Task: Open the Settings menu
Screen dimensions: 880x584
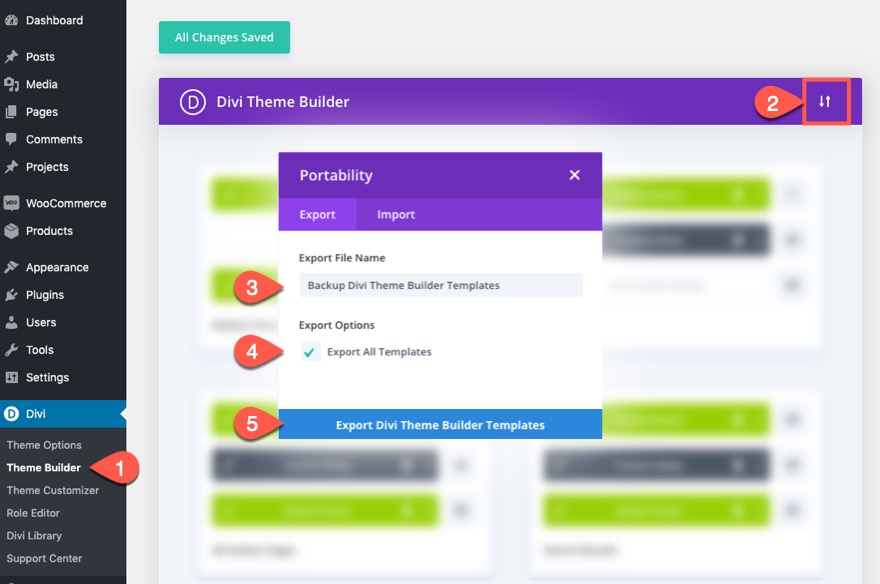Action: [x=47, y=377]
